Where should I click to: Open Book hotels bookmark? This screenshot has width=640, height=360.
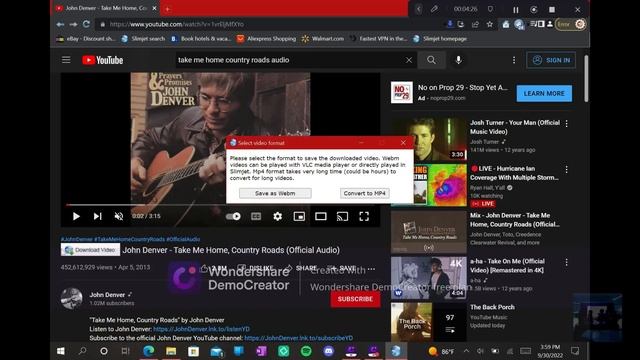[200, 39]
